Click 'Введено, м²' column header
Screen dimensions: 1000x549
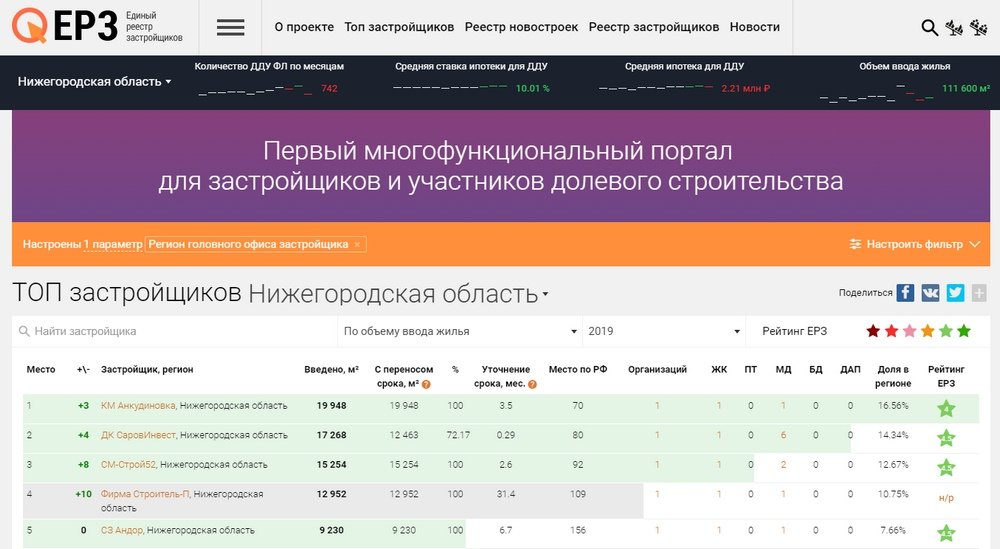(x=331, y=369)
